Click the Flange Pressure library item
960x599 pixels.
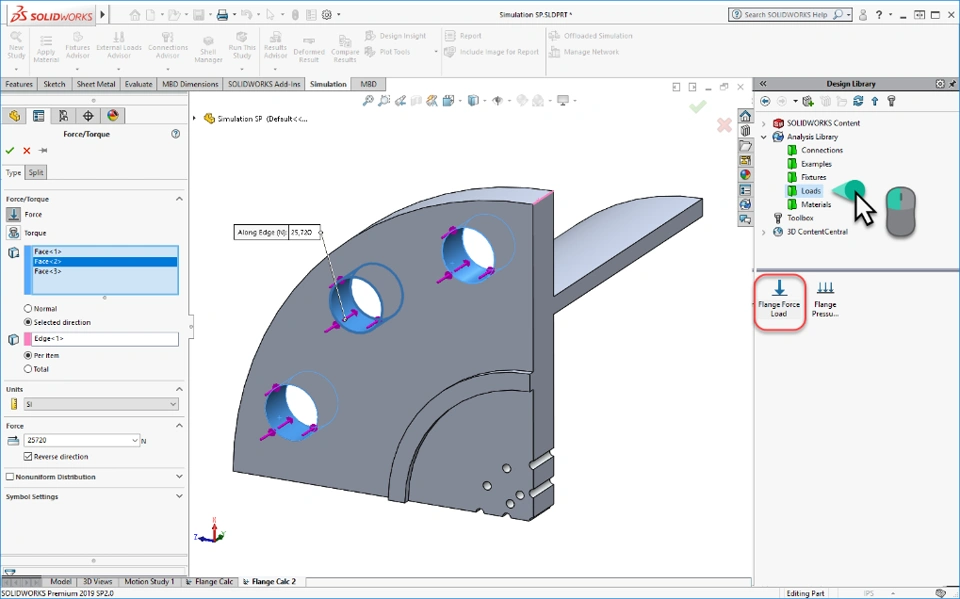[825, 300]
